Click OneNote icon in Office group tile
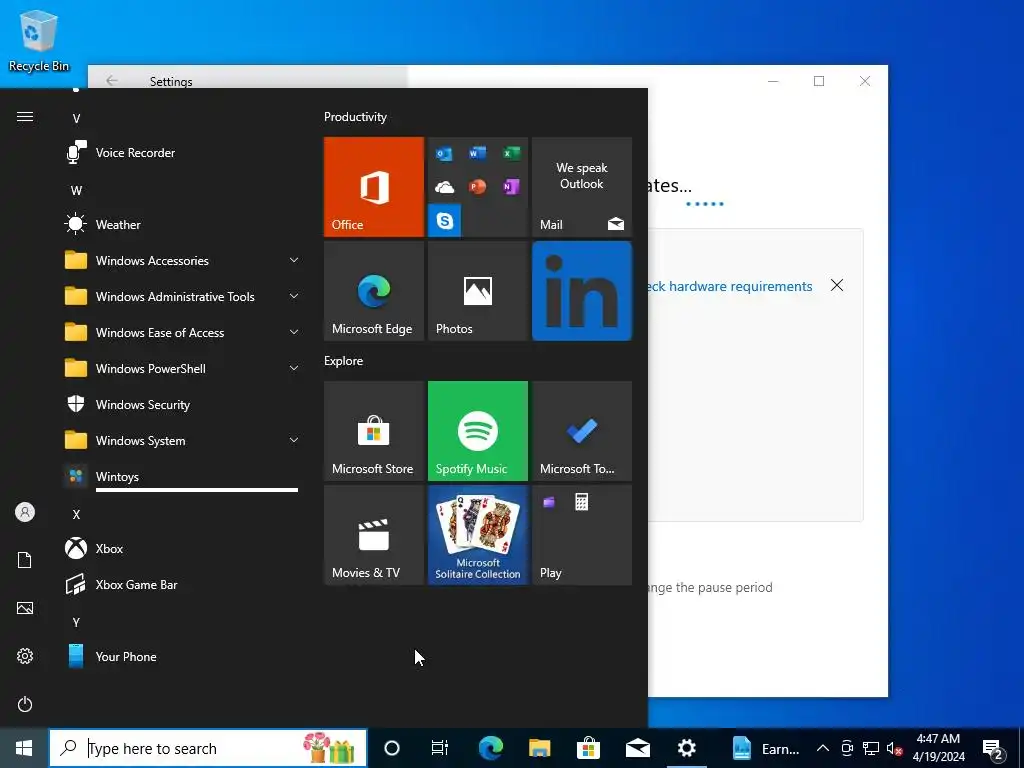 (x=511, y=187)
